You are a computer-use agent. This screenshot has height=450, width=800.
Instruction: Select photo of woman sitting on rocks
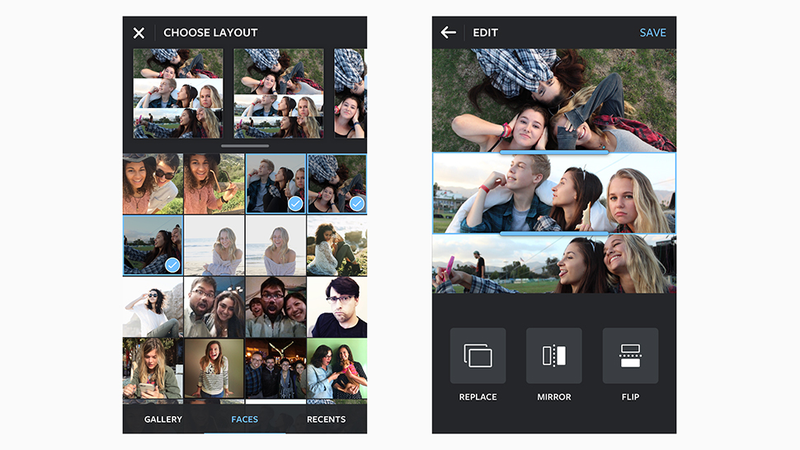[x=337, y=245]
